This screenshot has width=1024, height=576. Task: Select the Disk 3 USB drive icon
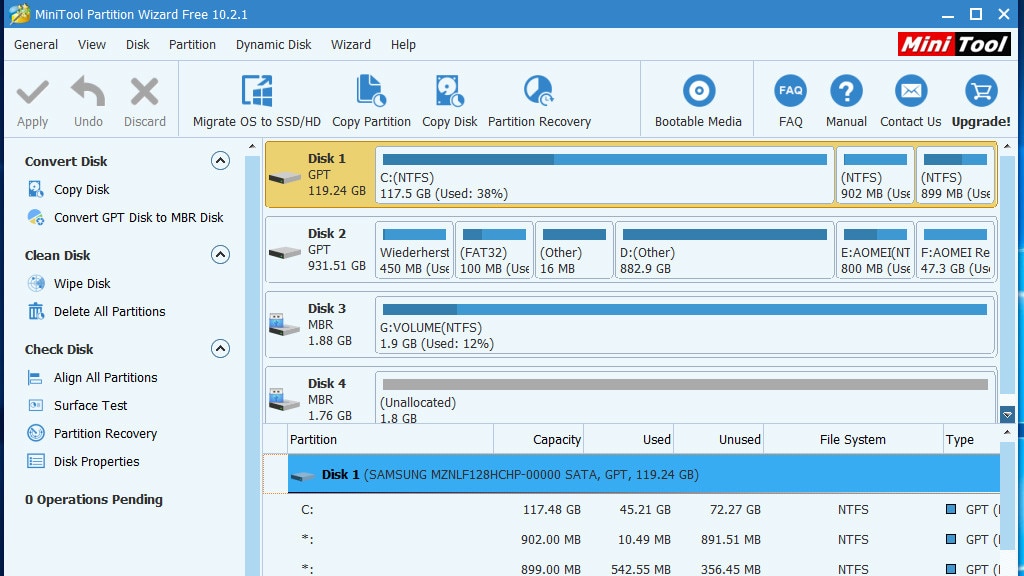[285, 325]
